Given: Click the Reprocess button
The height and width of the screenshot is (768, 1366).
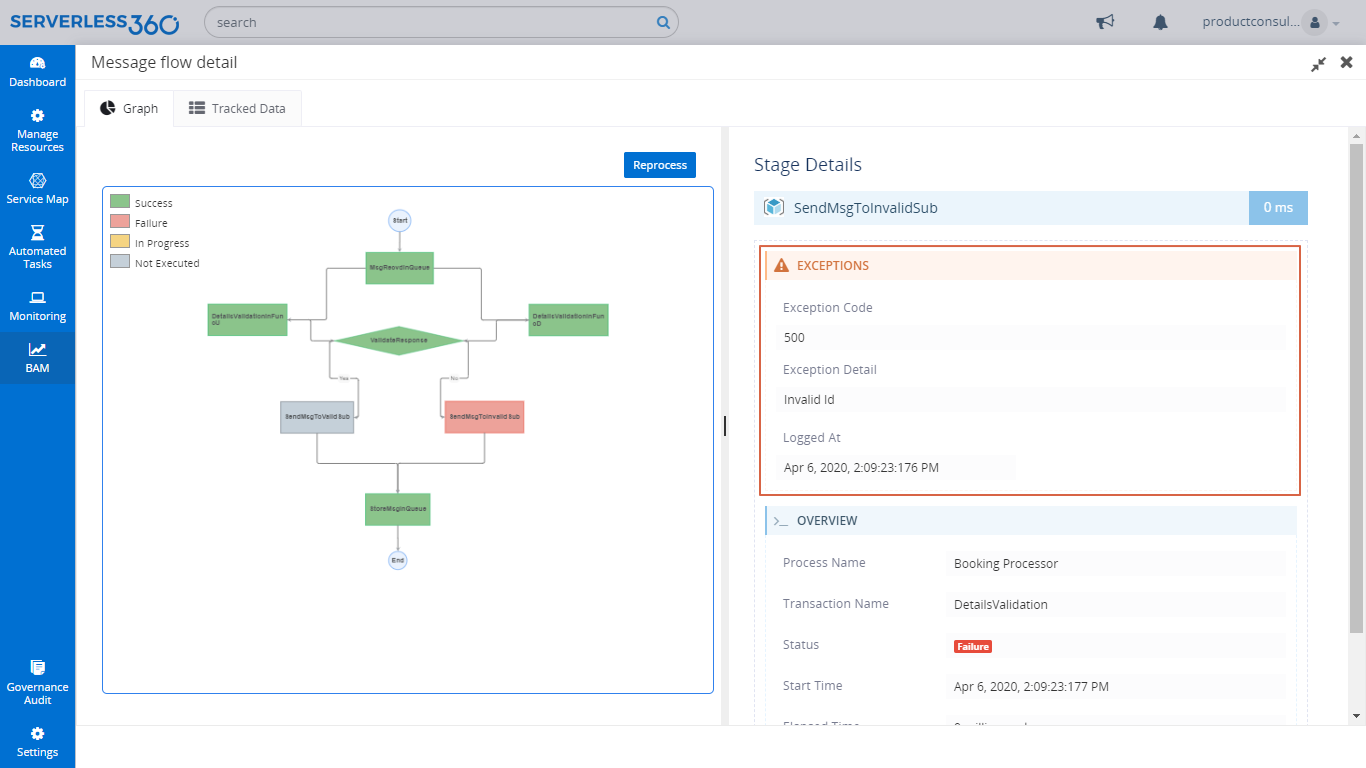Looking at the screenshot, I should (x=660, y=165).
